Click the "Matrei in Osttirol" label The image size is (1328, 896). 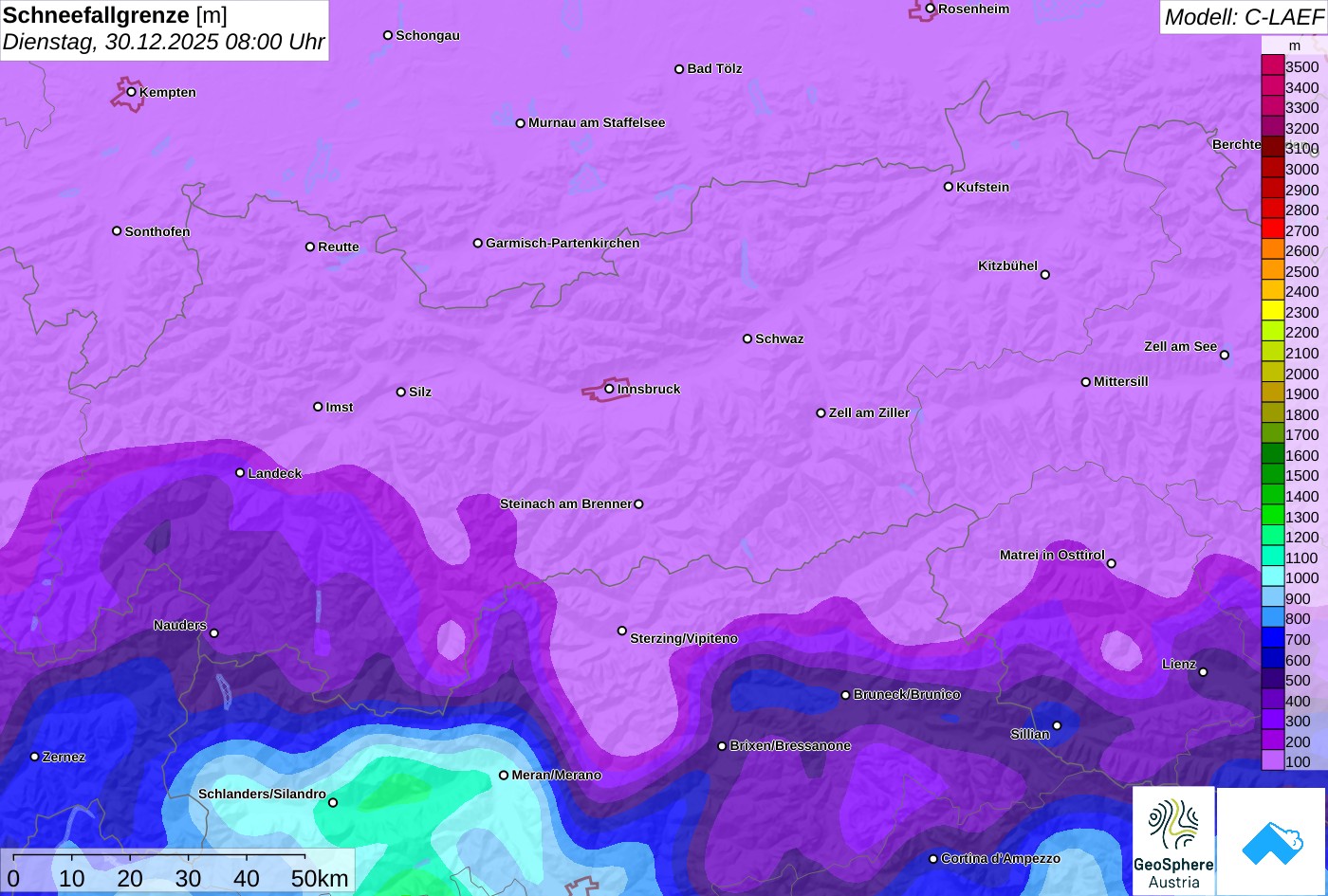[1052, 556]
